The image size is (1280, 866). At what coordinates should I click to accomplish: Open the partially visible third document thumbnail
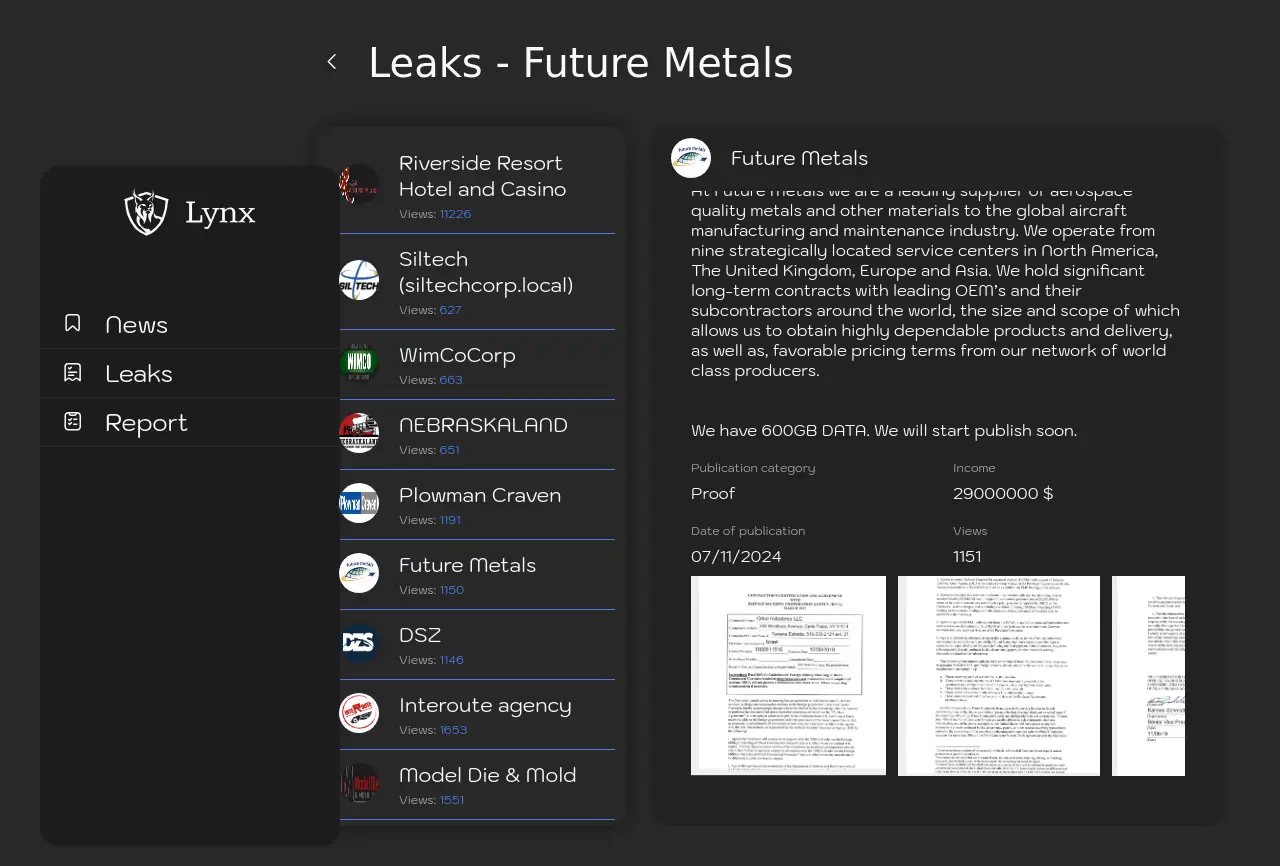pos(1148,675)
